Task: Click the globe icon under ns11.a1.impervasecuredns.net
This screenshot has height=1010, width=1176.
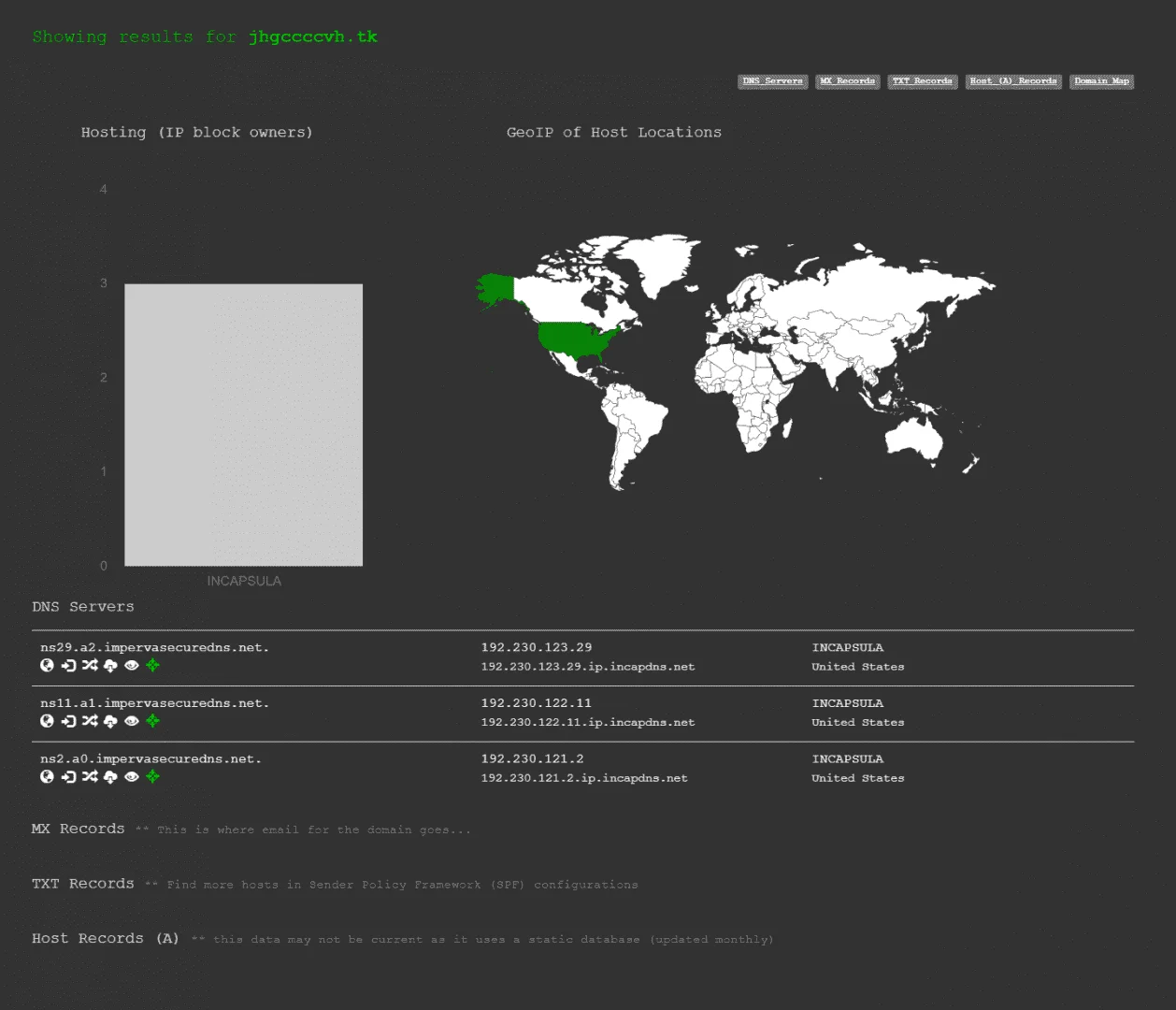Action: coord(47,721)
